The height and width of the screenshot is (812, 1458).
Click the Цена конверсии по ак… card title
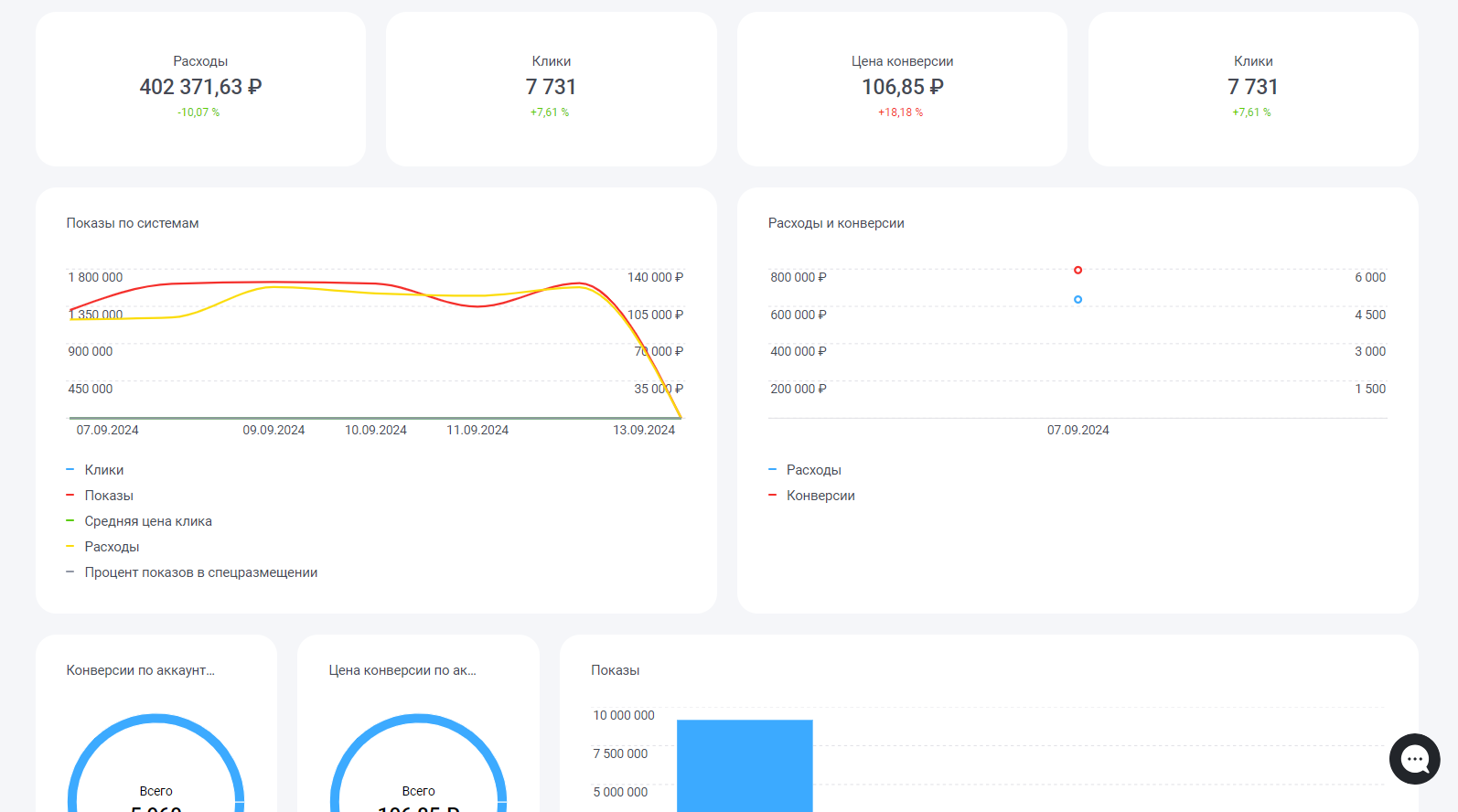402,670
